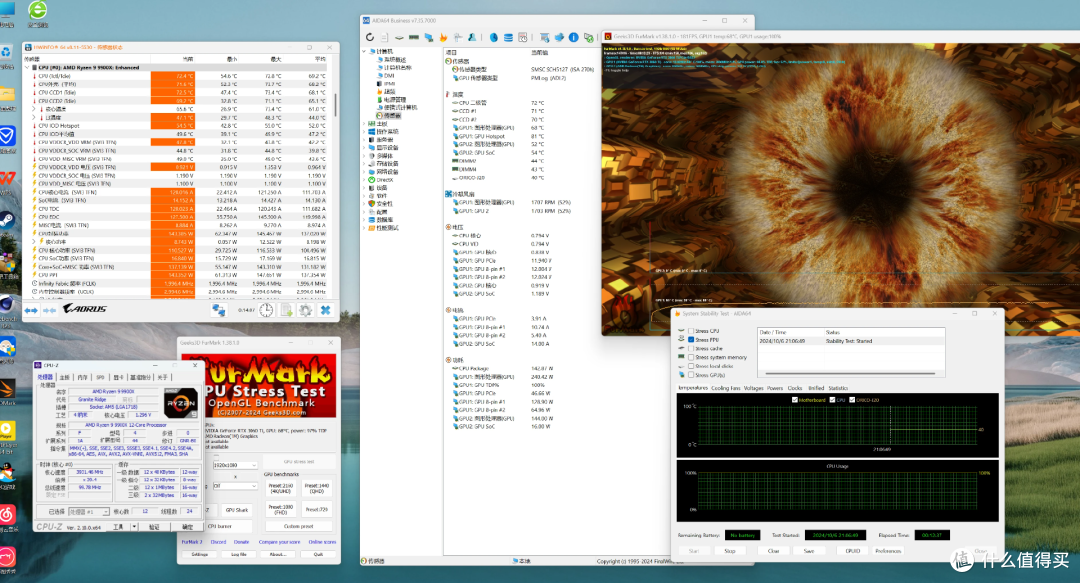Open the FurMark 1920x1080 resolution dropdown
This screenshot has width=1080, height=583.
click(x=235, y=465)
